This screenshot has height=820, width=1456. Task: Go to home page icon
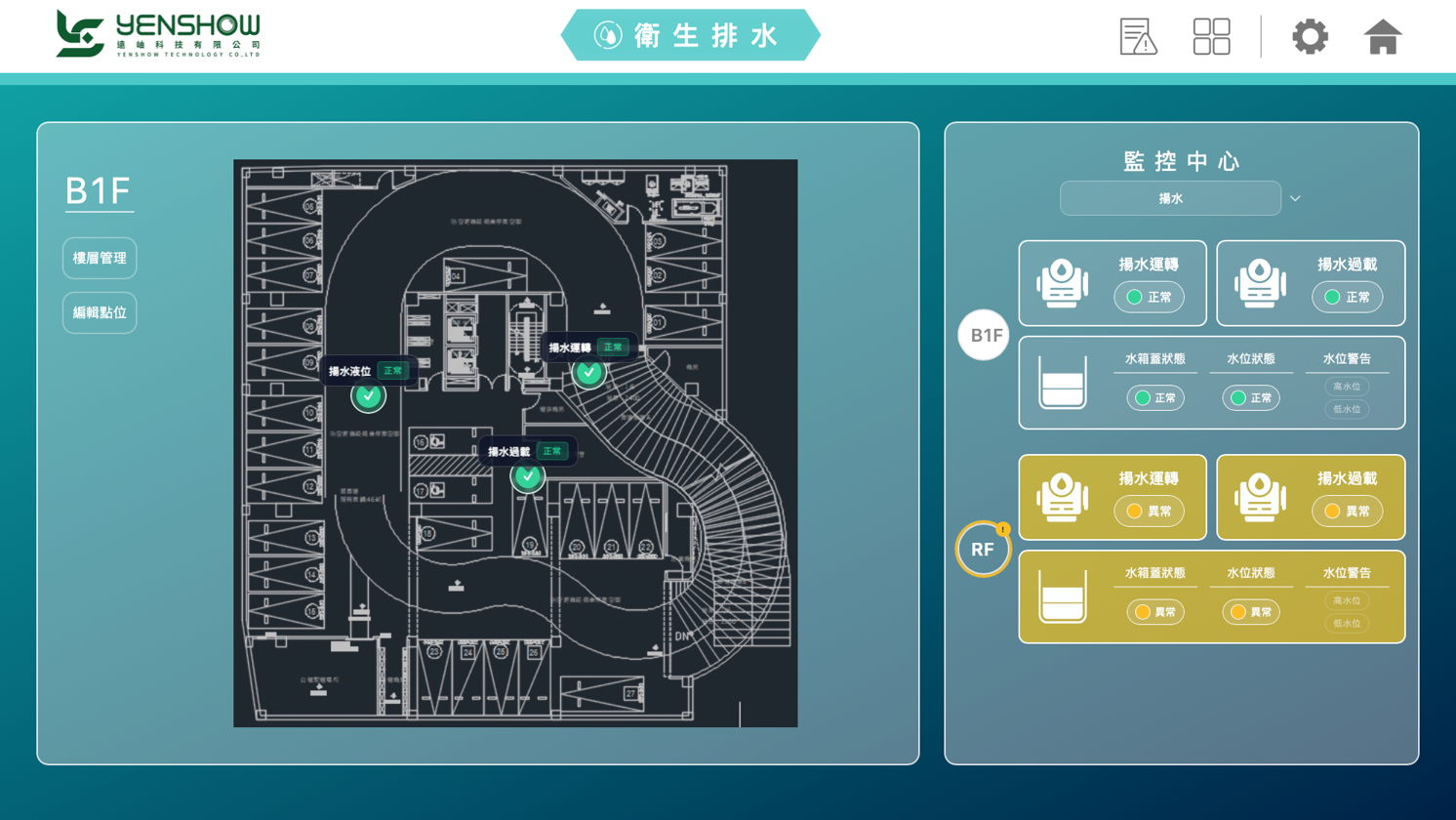tap(1383, 37)
